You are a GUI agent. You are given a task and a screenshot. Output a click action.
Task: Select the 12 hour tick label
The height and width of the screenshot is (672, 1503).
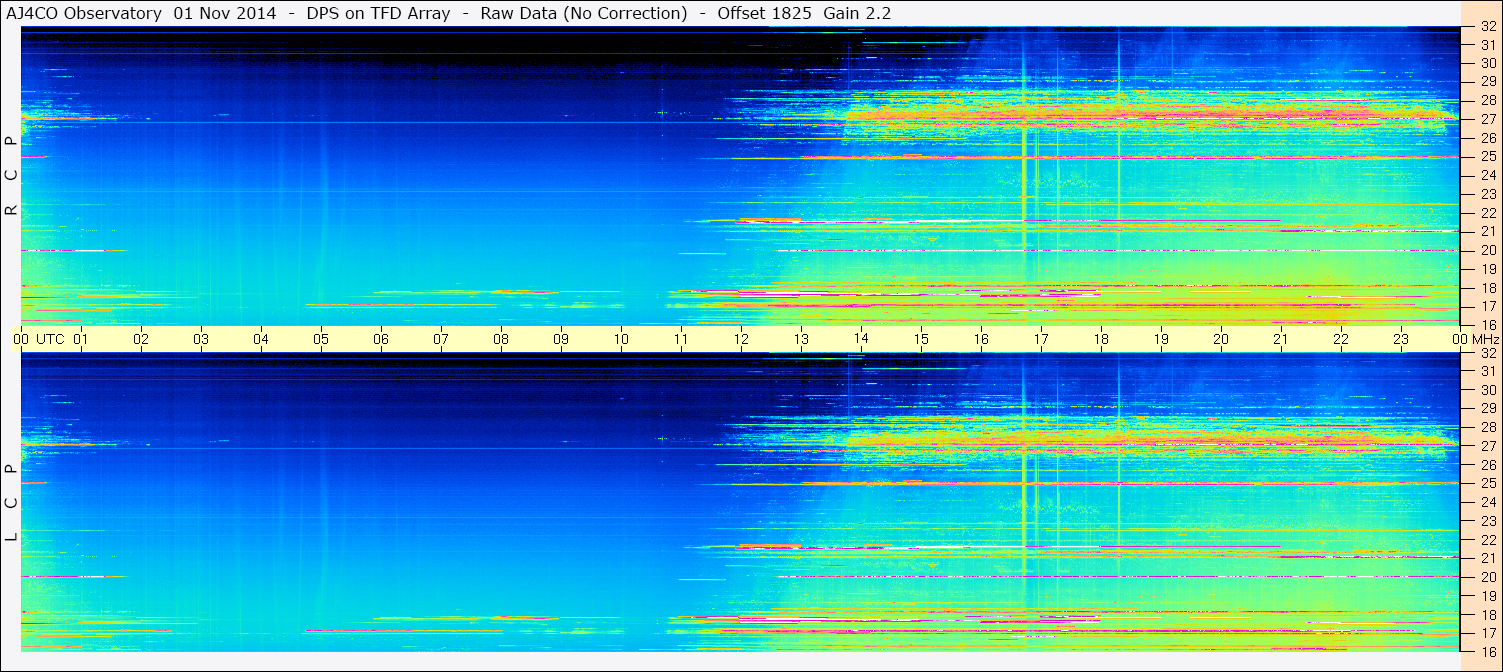pyautogui.click(x=741, y=339)
